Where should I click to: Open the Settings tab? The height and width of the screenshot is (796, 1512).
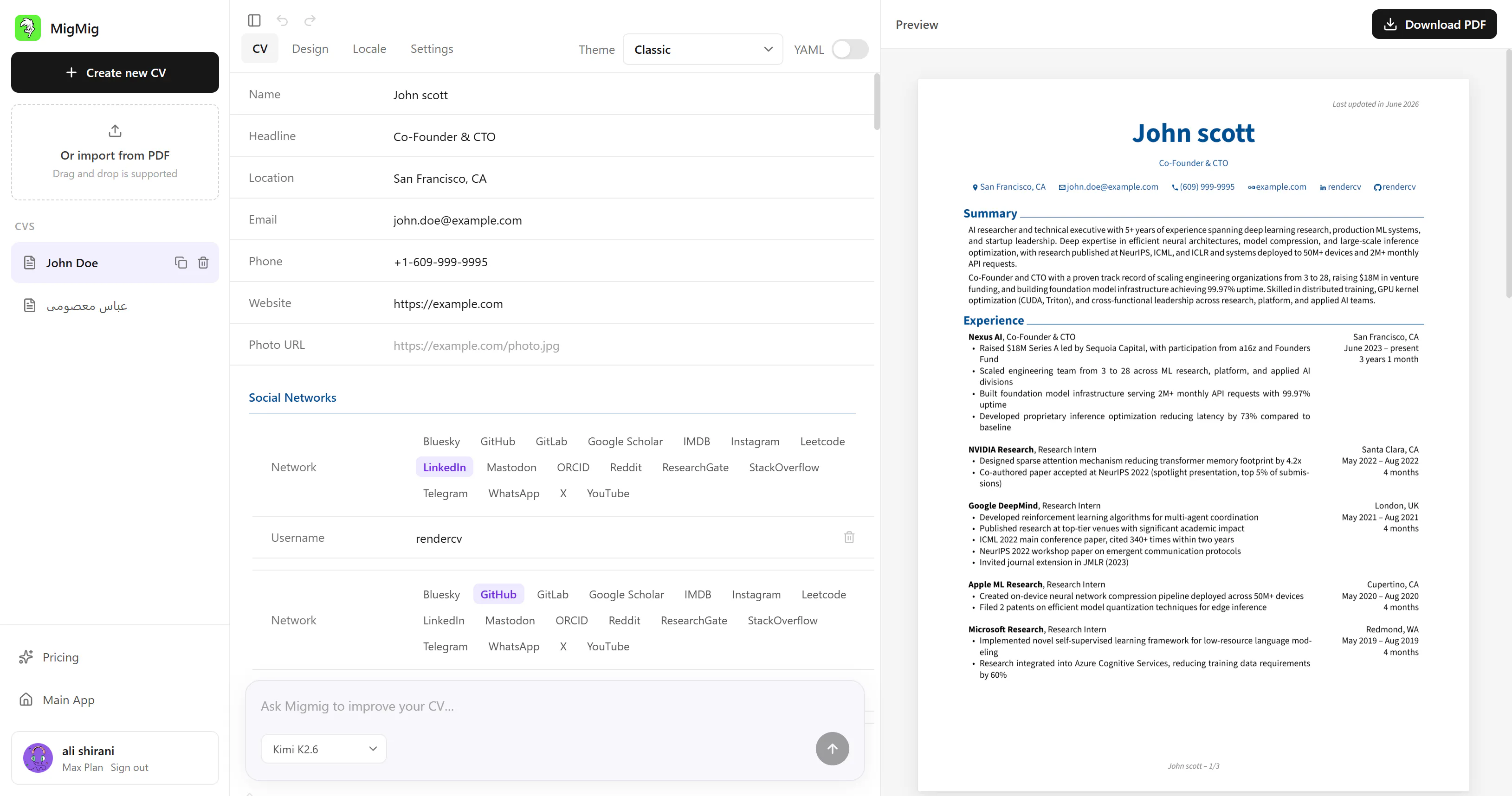[432, 49]
